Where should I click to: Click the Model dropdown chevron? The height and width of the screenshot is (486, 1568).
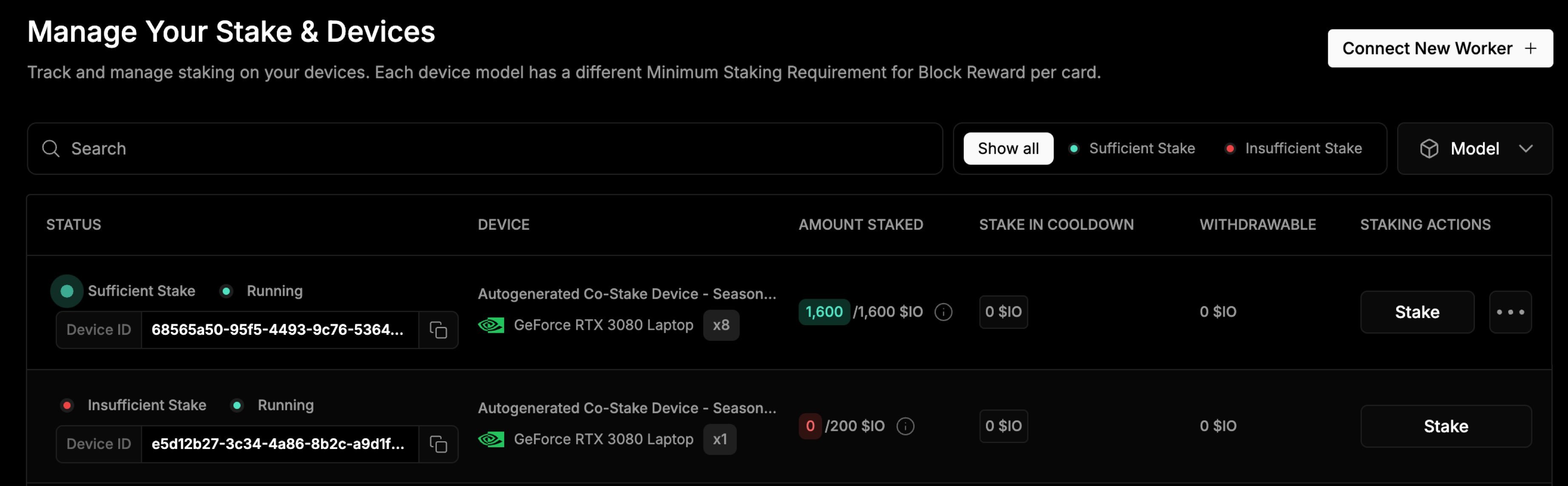coord(1525,149)
